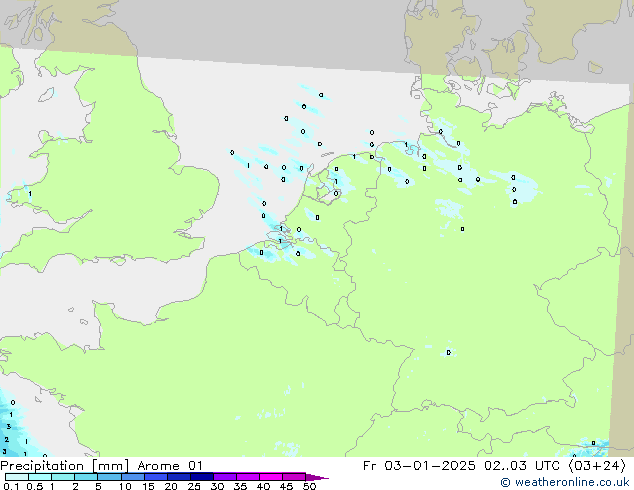This screenshot has width=634, height=490.
Task: Click the 'Precipitation' title word
Action: [x=42, y=466]
